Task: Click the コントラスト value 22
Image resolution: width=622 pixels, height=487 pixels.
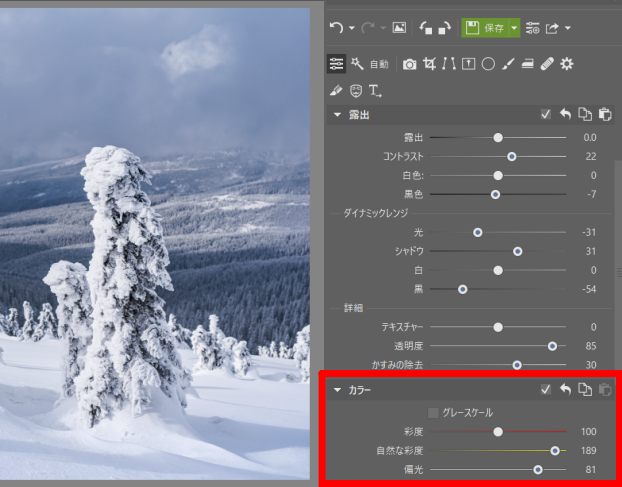Action: 591,157
